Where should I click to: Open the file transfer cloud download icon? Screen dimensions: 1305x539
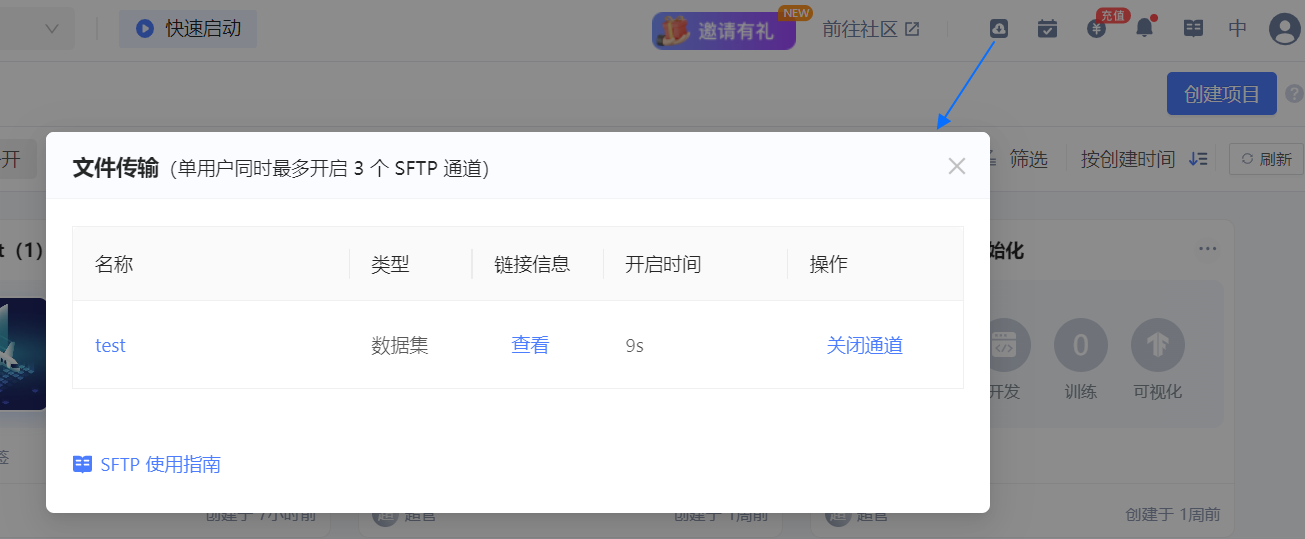[x=998, y=29]
